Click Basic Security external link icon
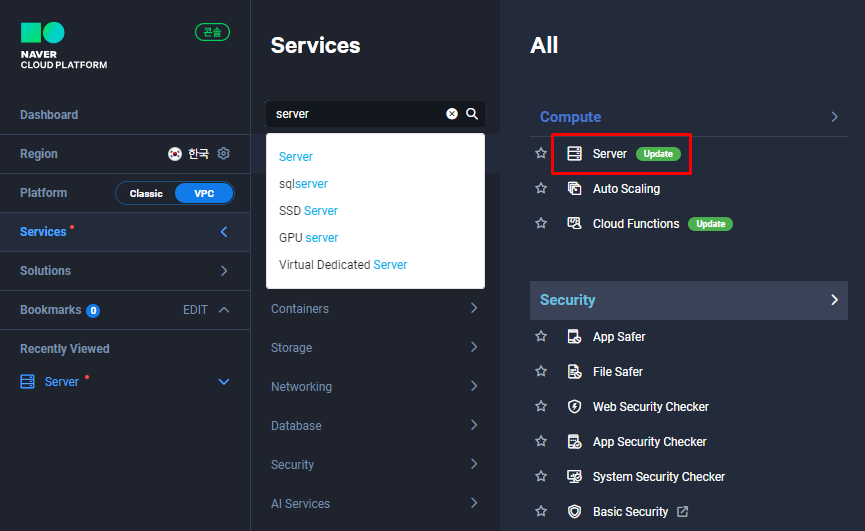Screen dimensions: 865x531 coord(682,512)
